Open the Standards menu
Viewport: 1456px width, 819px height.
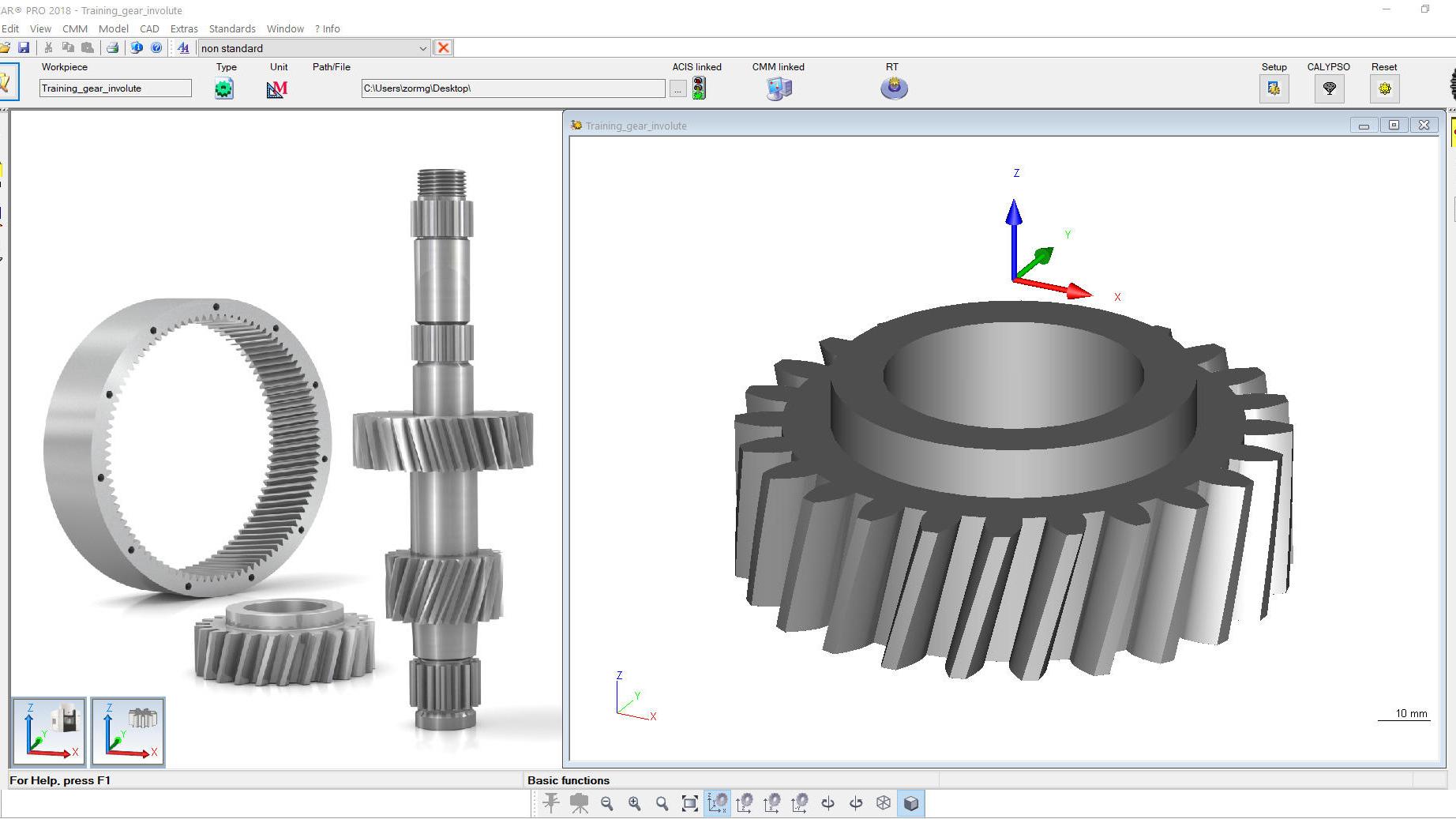click(232, 28)
